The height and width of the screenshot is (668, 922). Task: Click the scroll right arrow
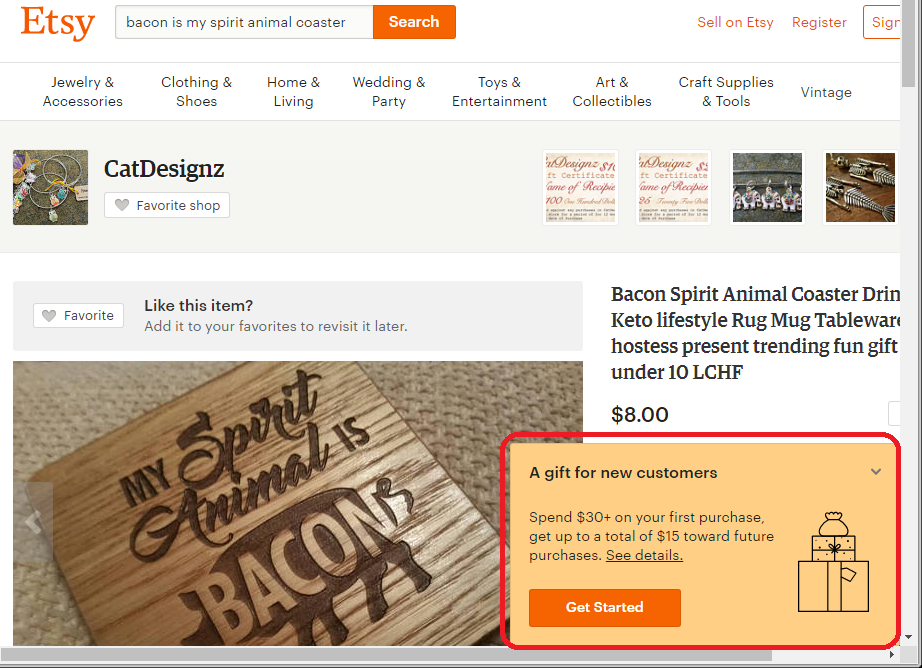click(x=892, y=654)
